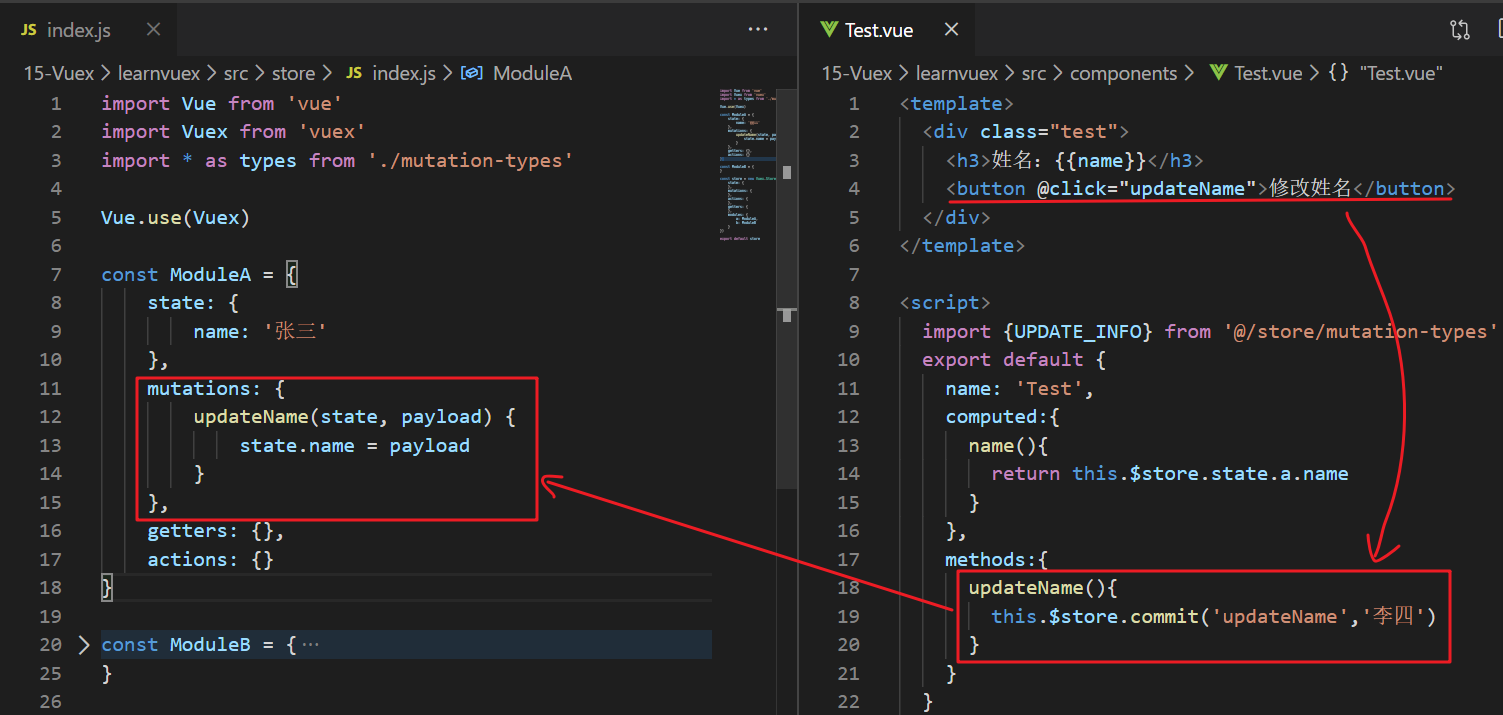Close the index.js editor tab
Viewport: 1503px width, 715px height.
[153, 30]
